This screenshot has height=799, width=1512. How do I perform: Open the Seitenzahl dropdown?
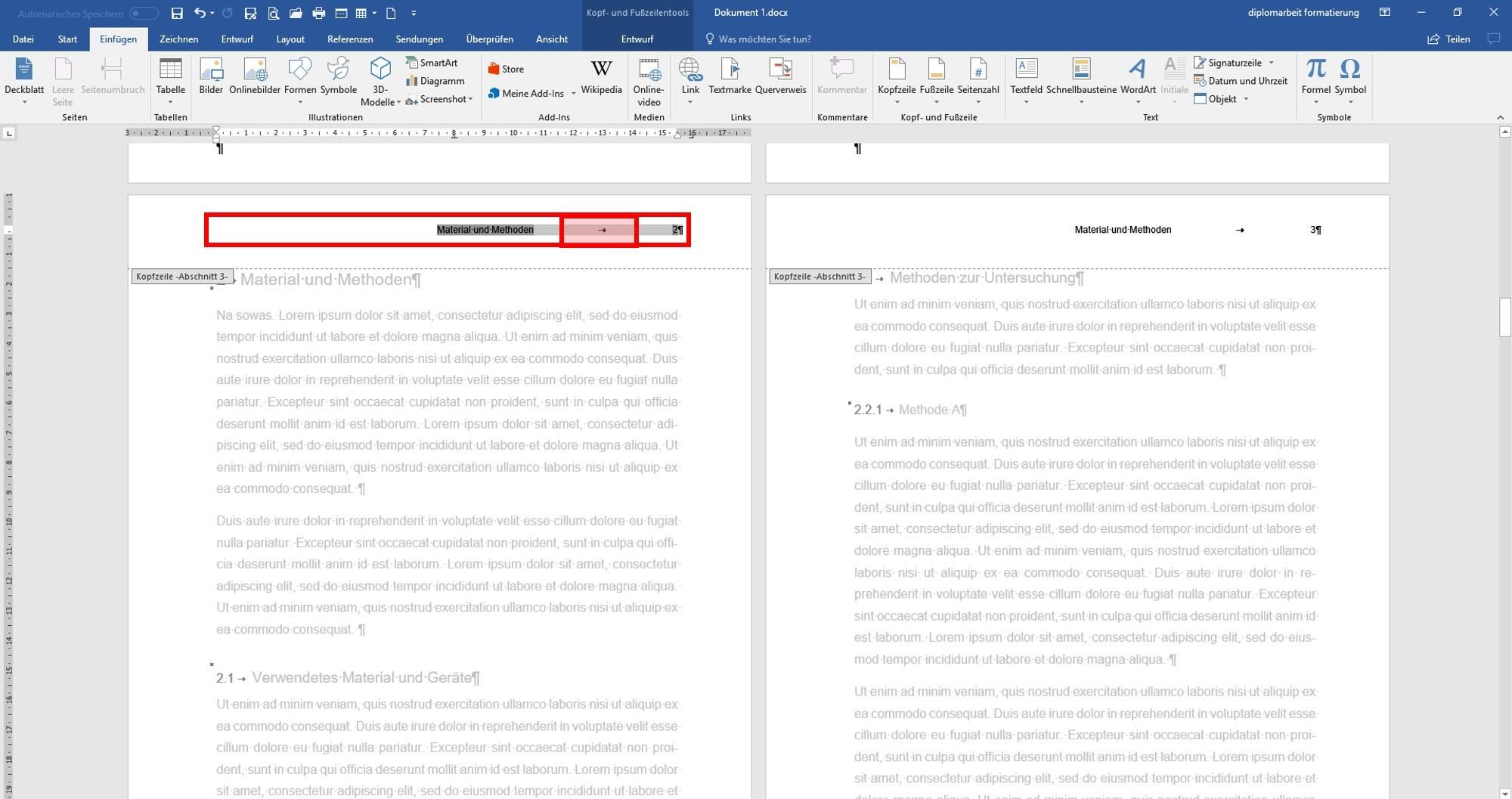978,102
